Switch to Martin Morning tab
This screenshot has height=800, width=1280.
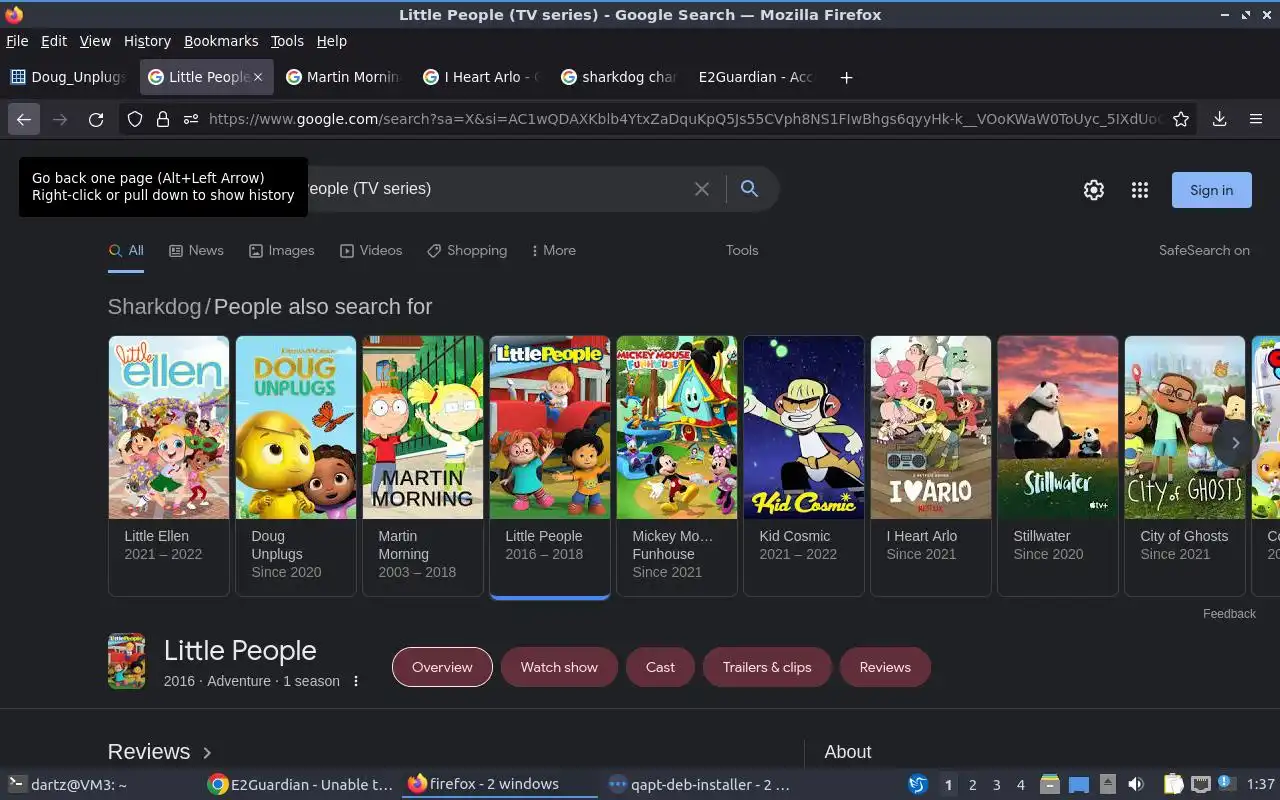click(343, 77)
